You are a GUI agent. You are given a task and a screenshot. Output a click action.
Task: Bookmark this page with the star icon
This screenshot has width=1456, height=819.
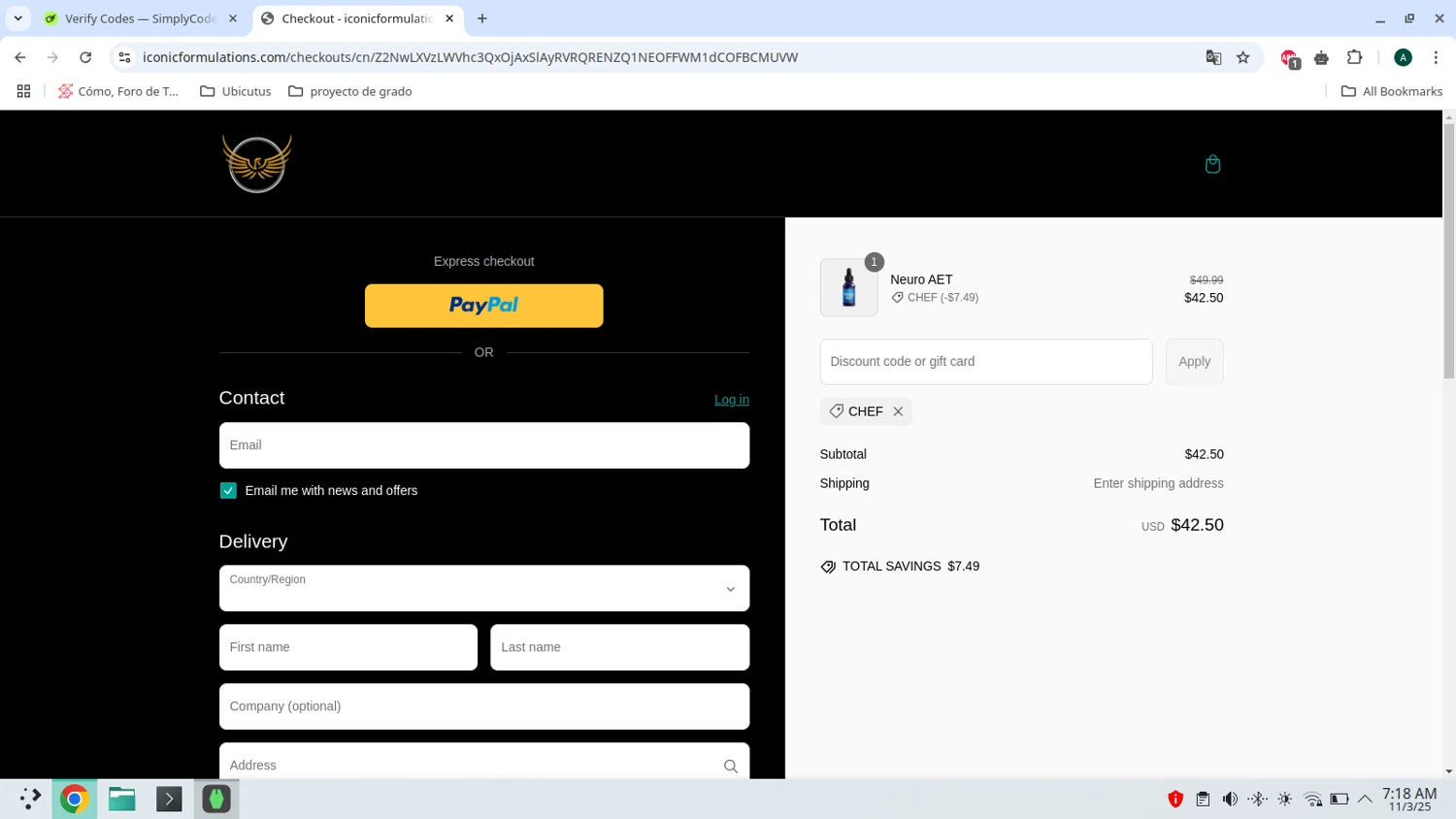(1243, 57)
